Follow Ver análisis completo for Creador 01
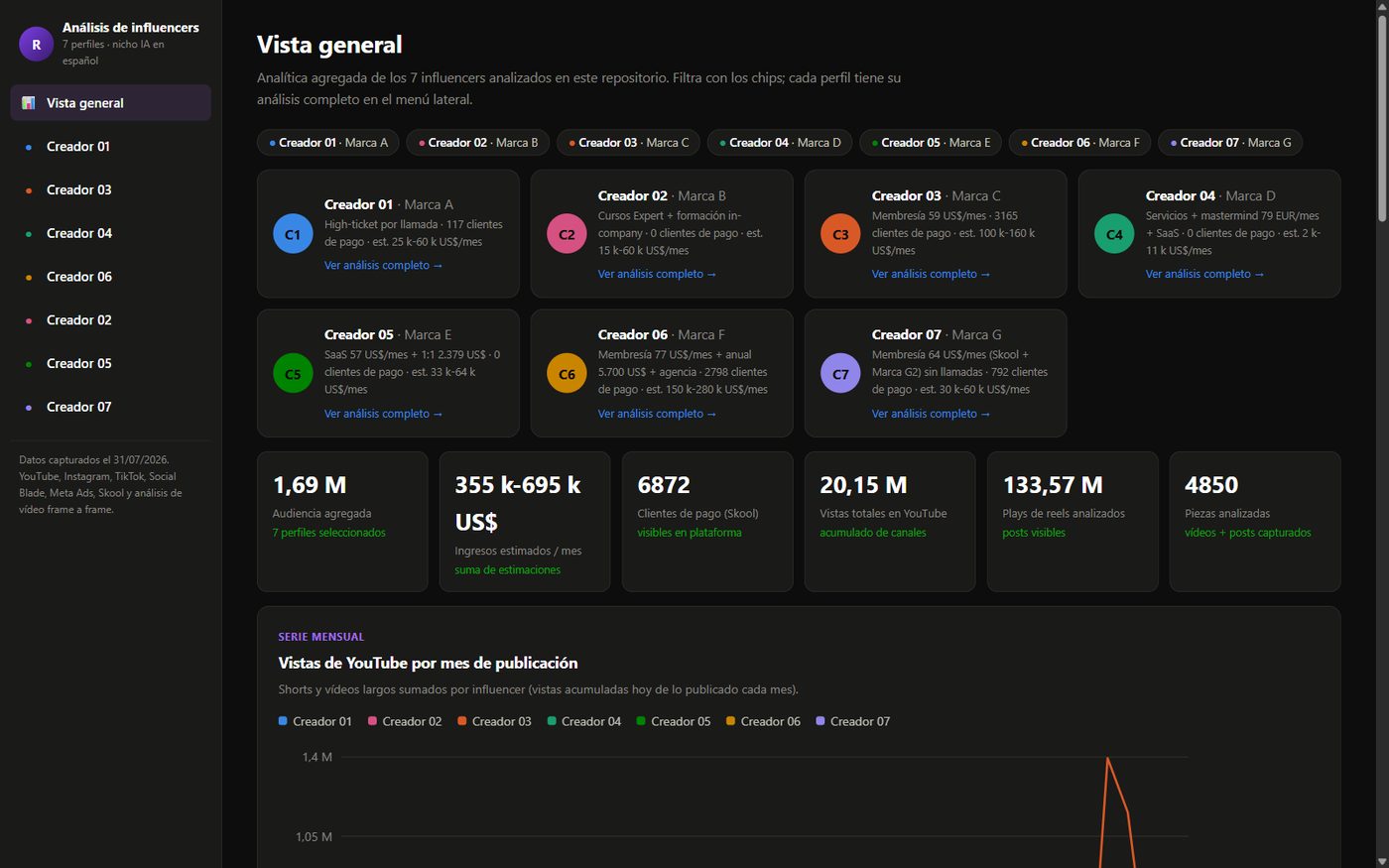The height and width of the screenshot is (868, 1389). 383,266
